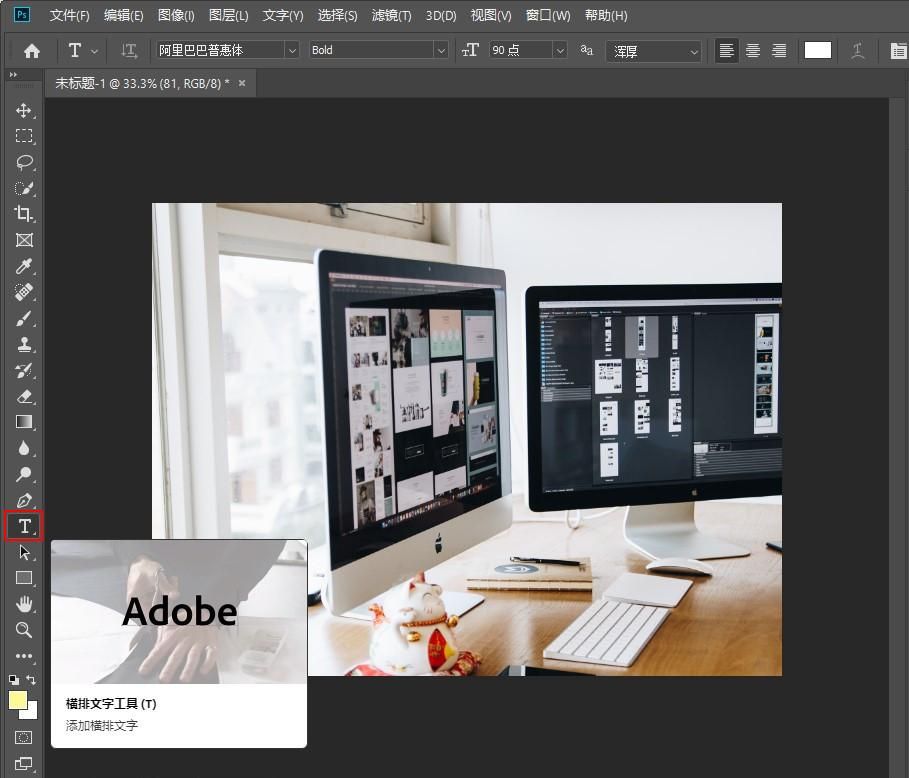Click the 90 点 font size field
The height and width of the screenshot is (778, 909).
[520, 50]
